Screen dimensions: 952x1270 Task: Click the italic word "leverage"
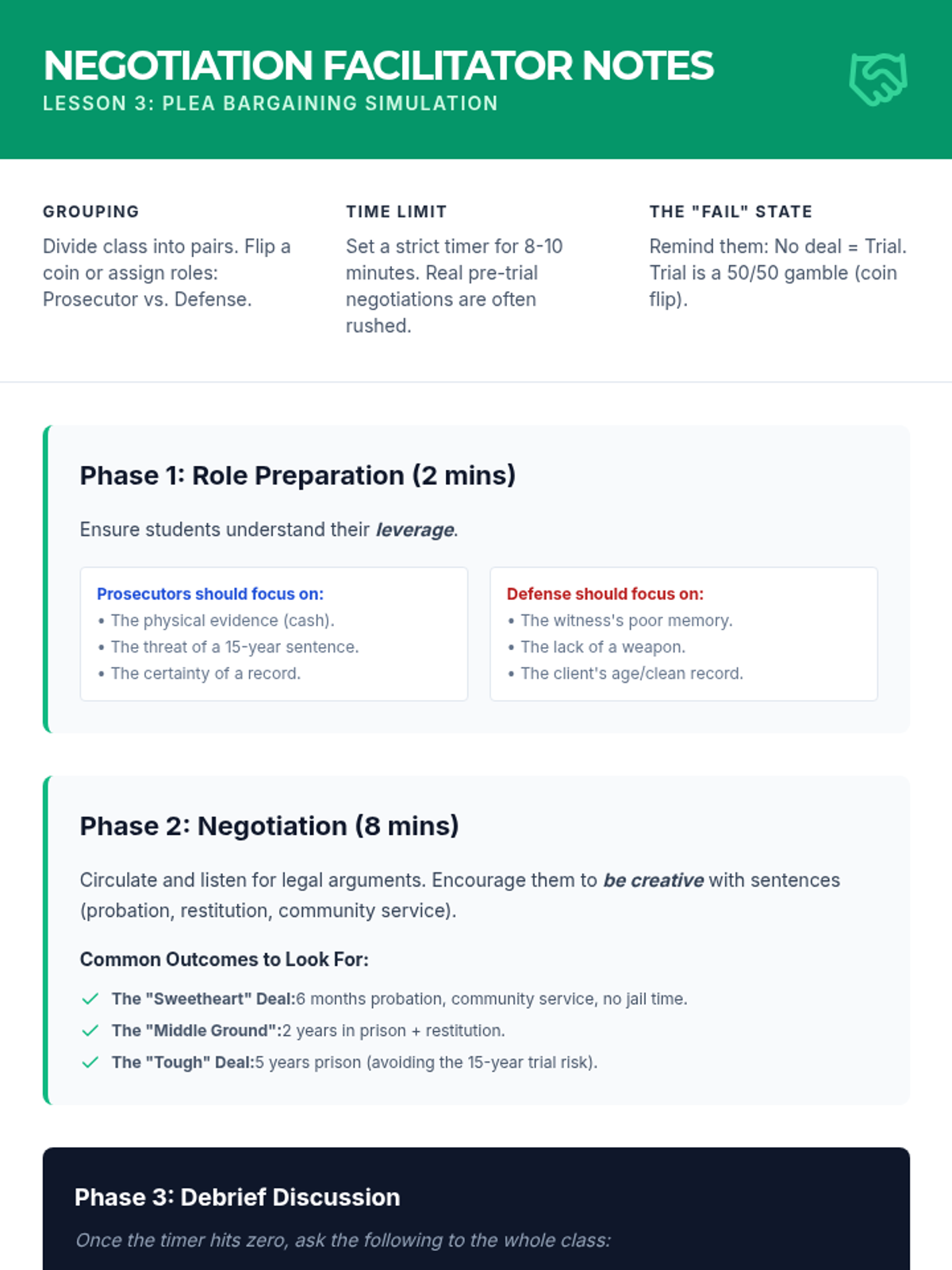tap(415, 529)
